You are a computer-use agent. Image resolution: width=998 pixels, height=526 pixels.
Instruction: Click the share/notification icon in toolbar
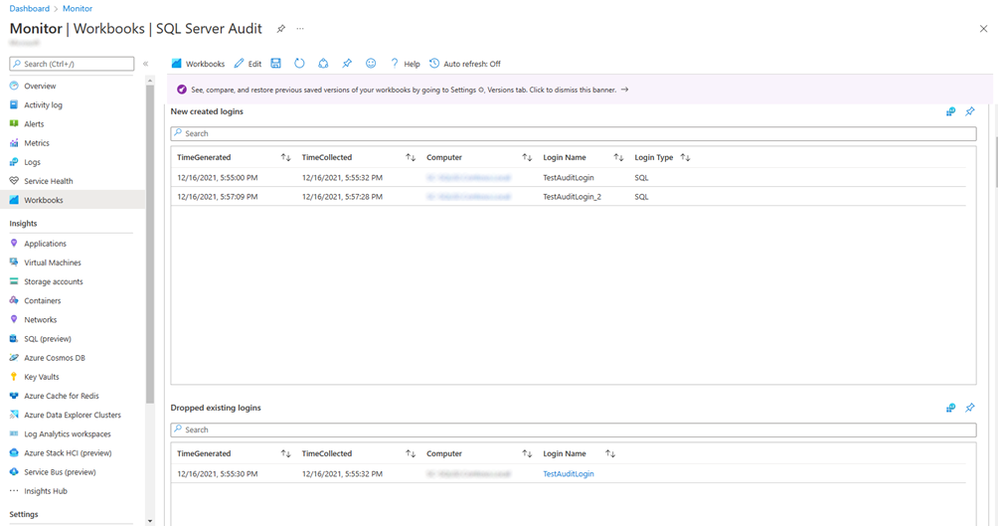pyautogui.click(x=323, y=63)
